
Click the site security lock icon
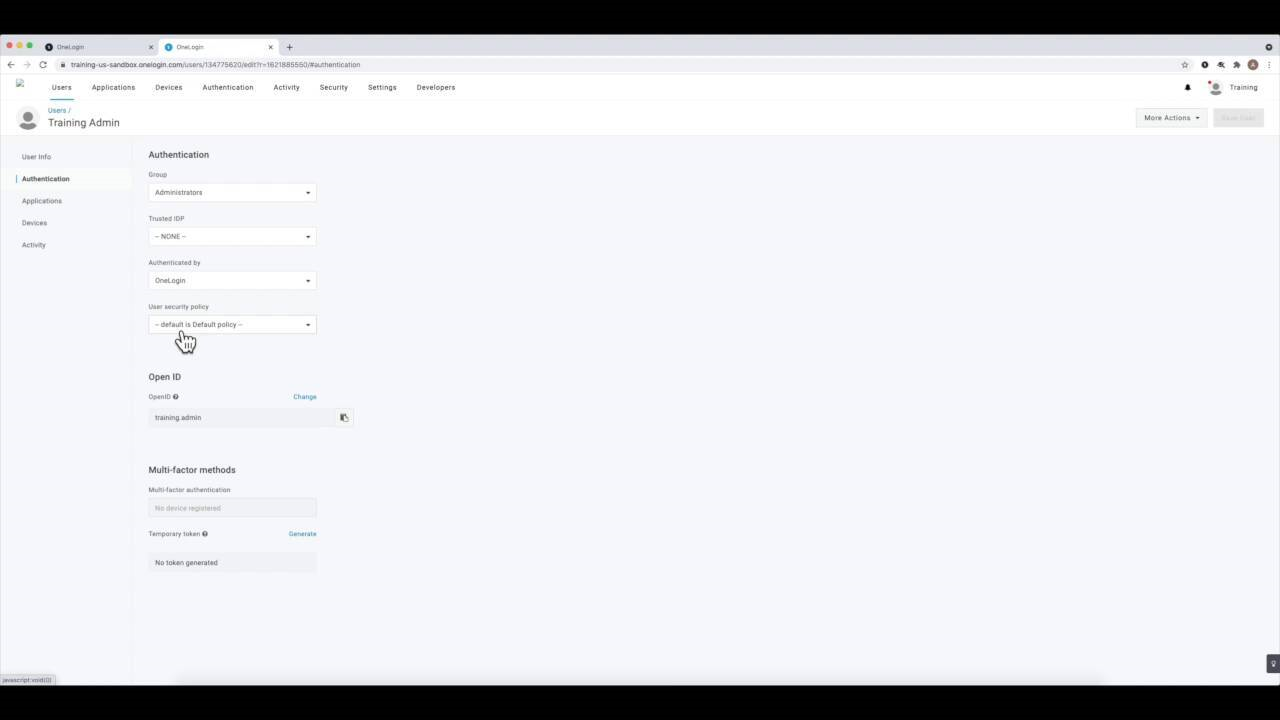point(63,64)
